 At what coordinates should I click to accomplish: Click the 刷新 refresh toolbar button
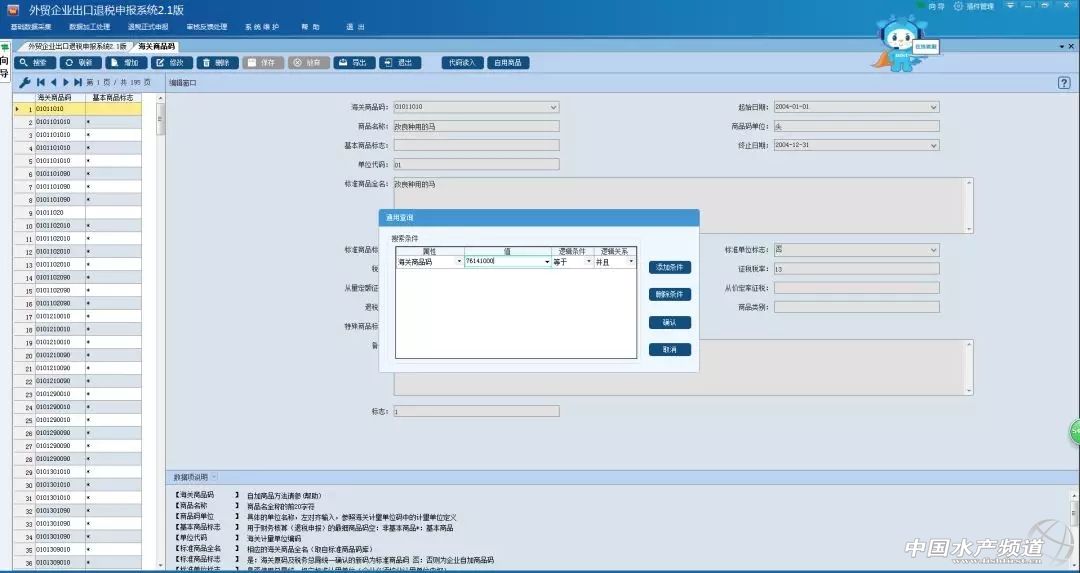coord(79,63)
